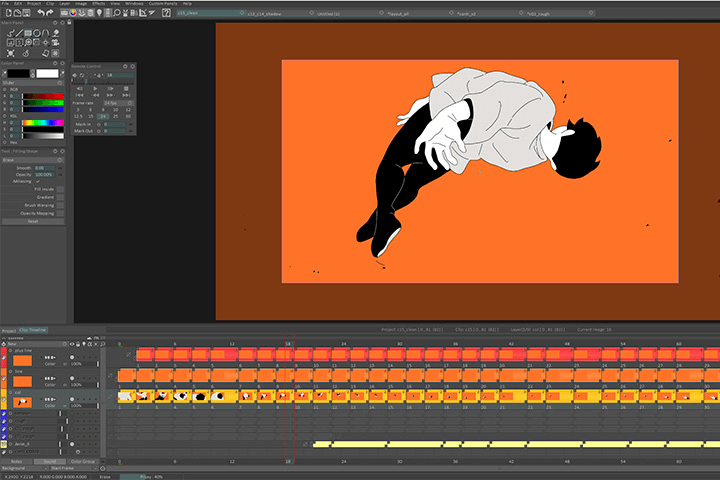
Task: Switch to the Clip Timeline tab
Action: pyautogui.click(x=33, y=330)
